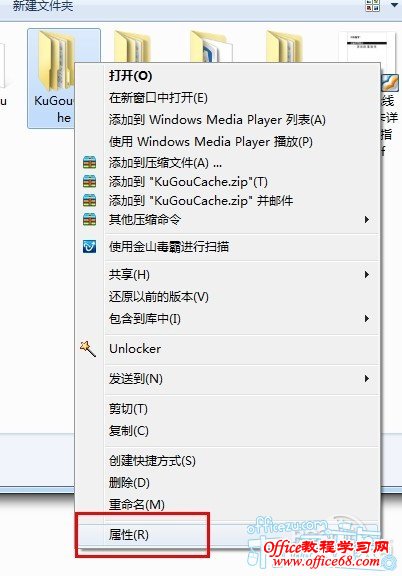The height and width of the screenshot is (576, 402).
Task: Choose 复制(C) from the menu
Action: 129,431
